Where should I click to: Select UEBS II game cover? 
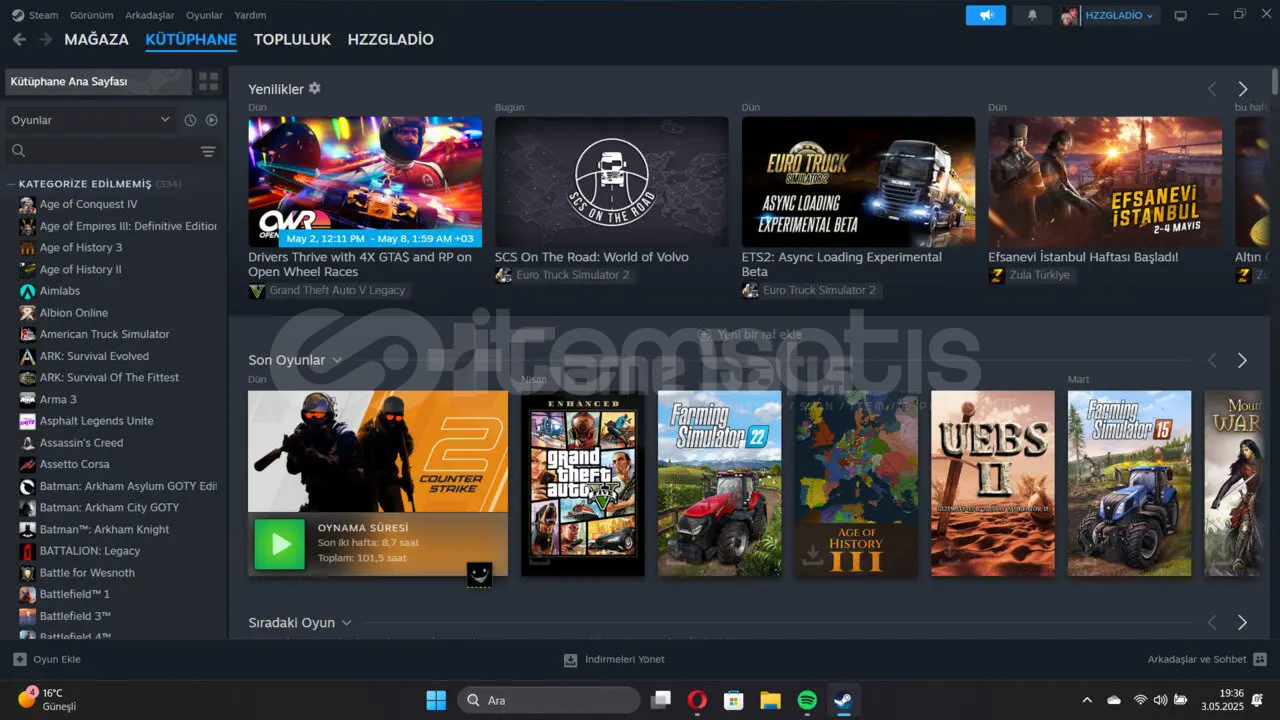(x=993, y=483)
